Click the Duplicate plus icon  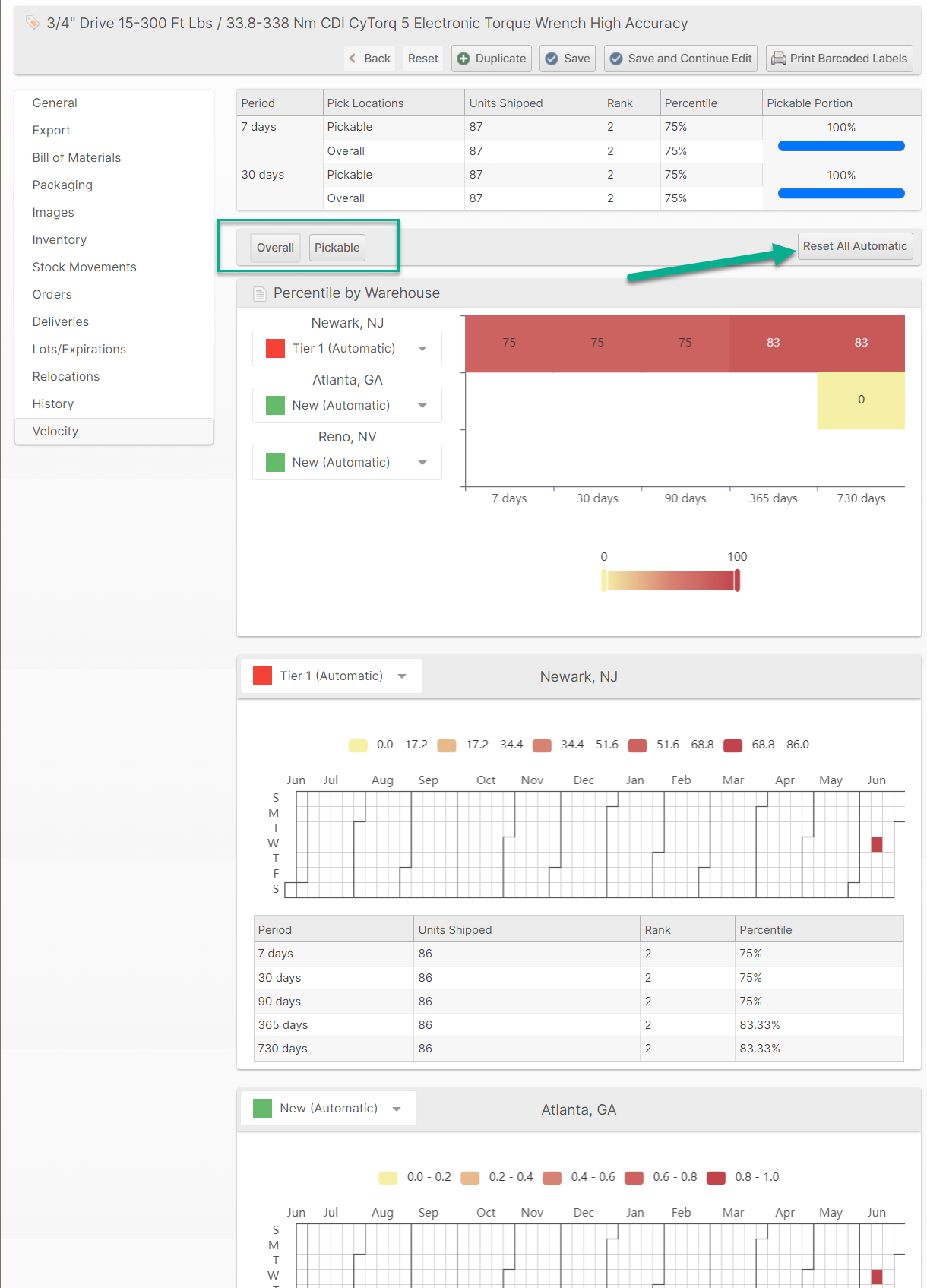[463, 59]
